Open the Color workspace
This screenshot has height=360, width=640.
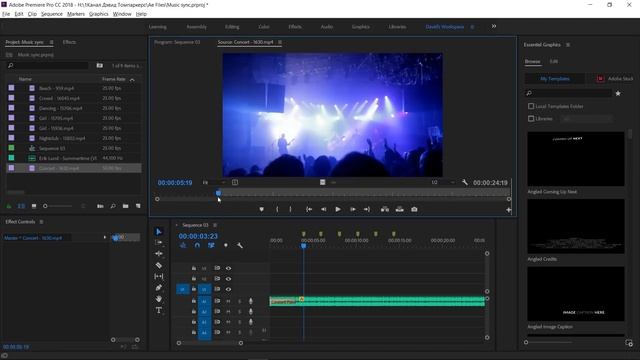tap(264, 27)
